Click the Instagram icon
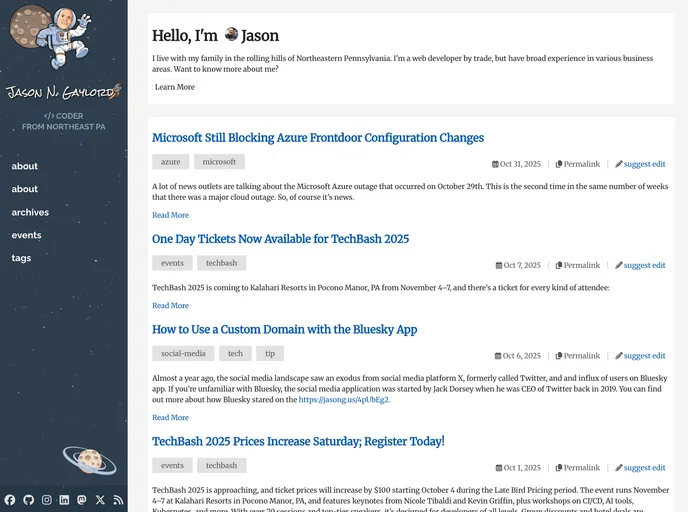The image size is (688, 512). pos(46,499)
